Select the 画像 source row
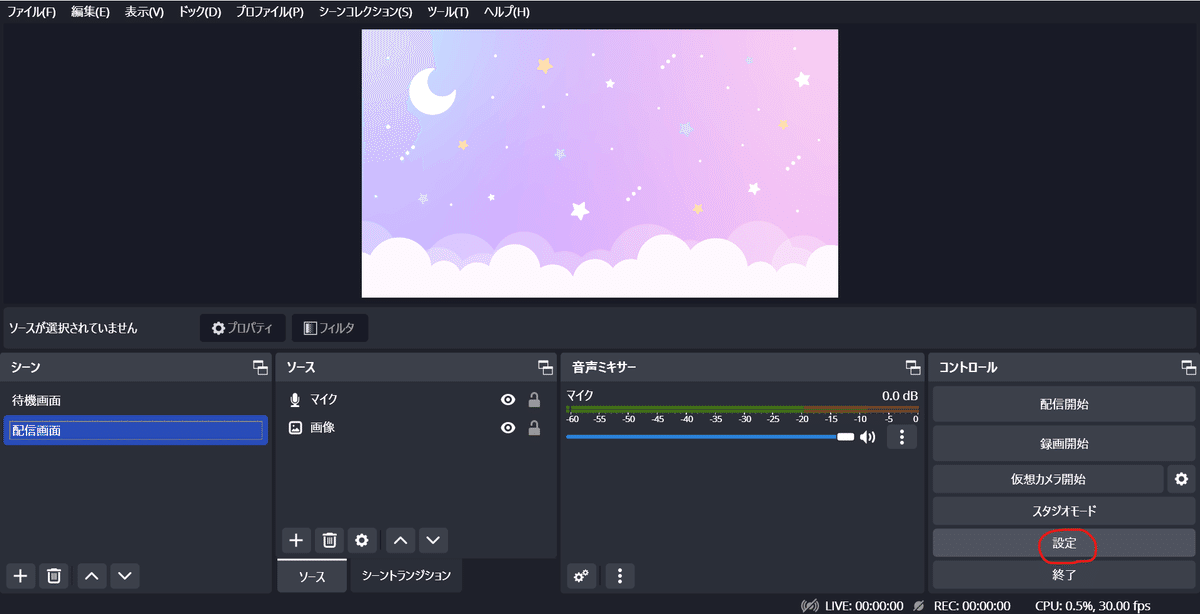1200x614 pixels. [x=415, y=428]
